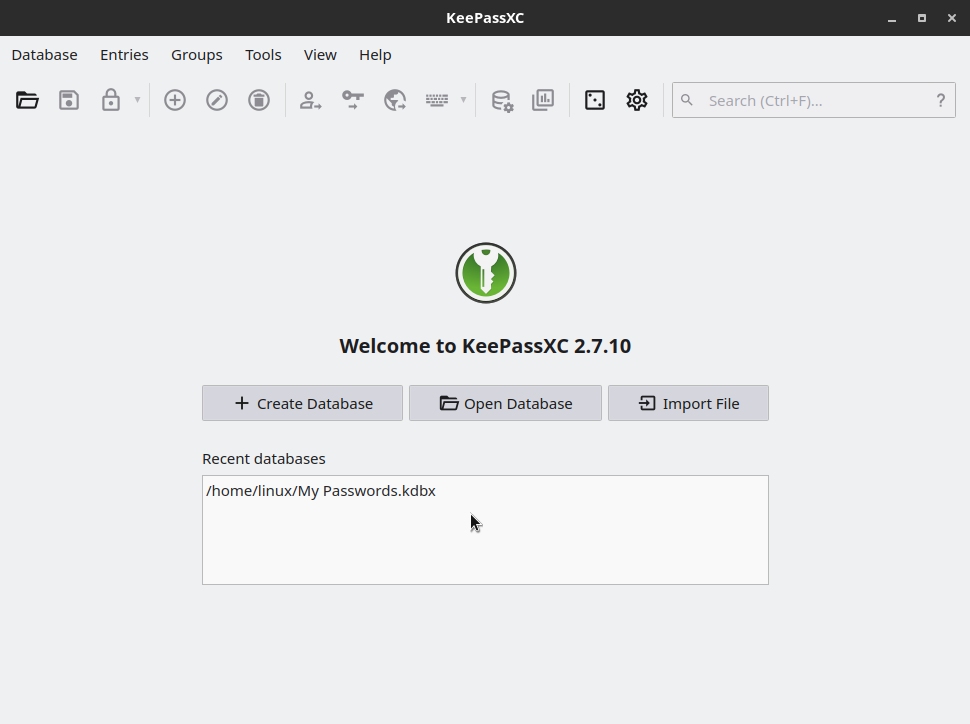Viewport: 970px width, 724px height.
Task: Click the Copy Password key icon
Action: [353, 100]
